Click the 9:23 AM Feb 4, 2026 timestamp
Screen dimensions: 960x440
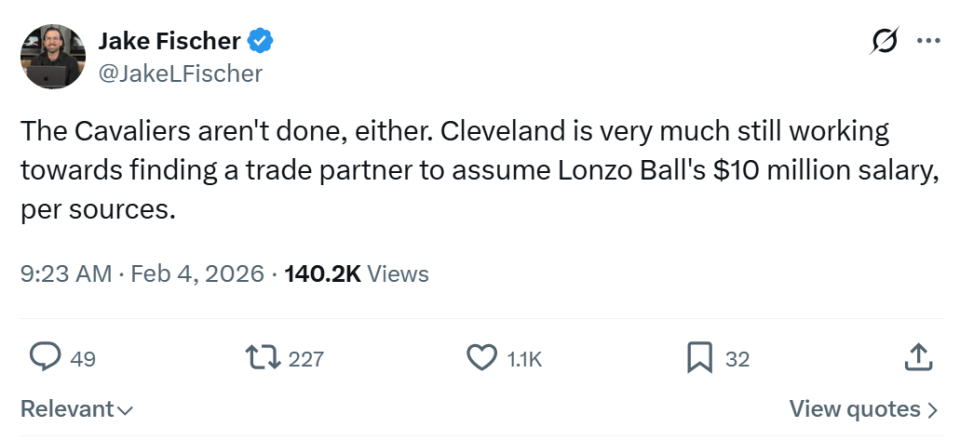tap(142, 273)
